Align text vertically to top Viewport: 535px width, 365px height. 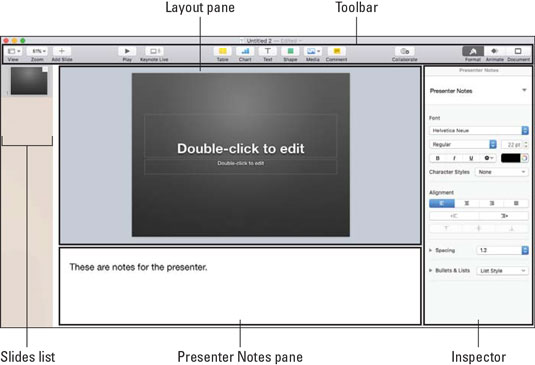pyautogui.click(x=446, y=229)
